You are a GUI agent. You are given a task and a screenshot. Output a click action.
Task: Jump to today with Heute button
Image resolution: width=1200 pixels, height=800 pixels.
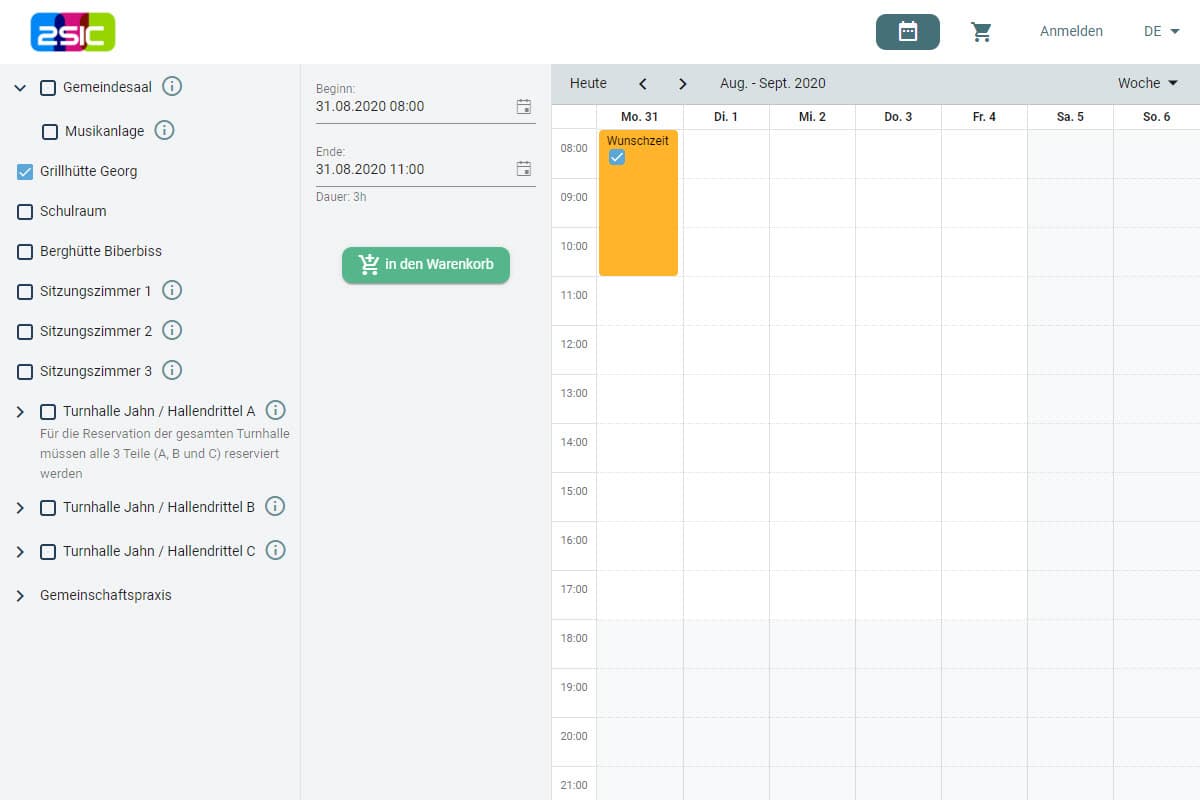click(x=588, y=84)
